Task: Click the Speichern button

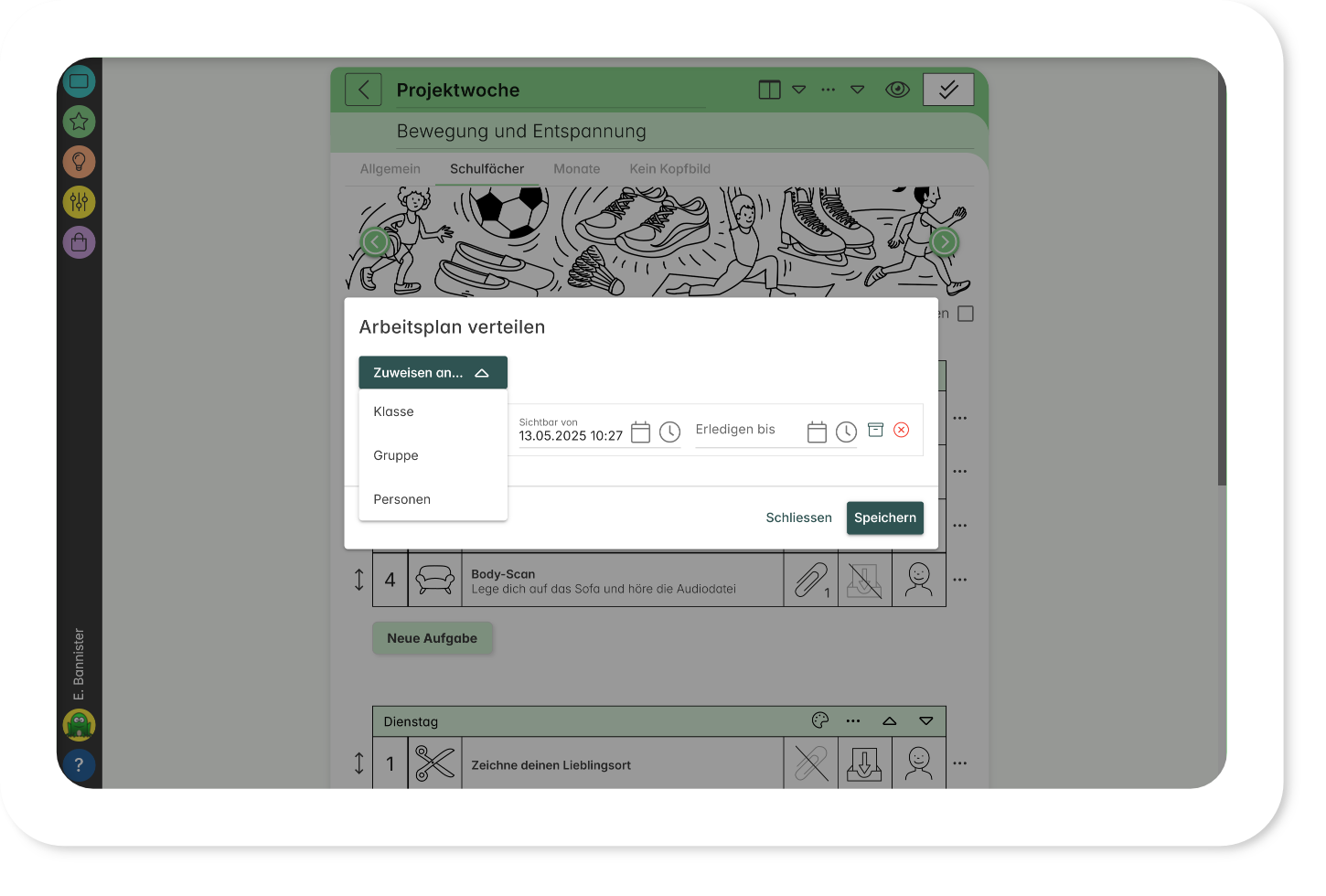Action: pyautogui.click(x=884, y=517)
